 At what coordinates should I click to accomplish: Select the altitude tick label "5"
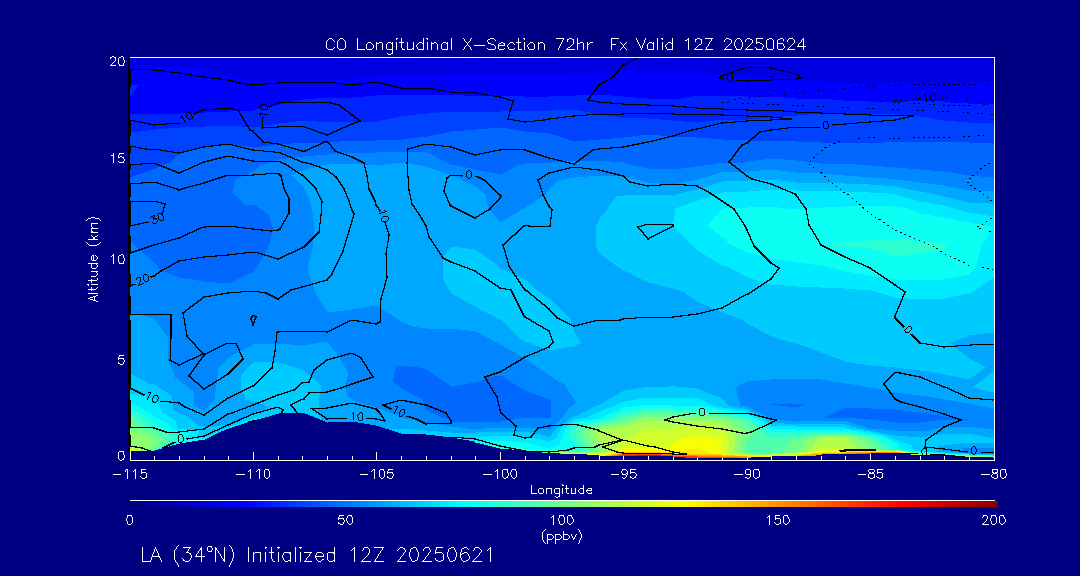coord(121,360)
